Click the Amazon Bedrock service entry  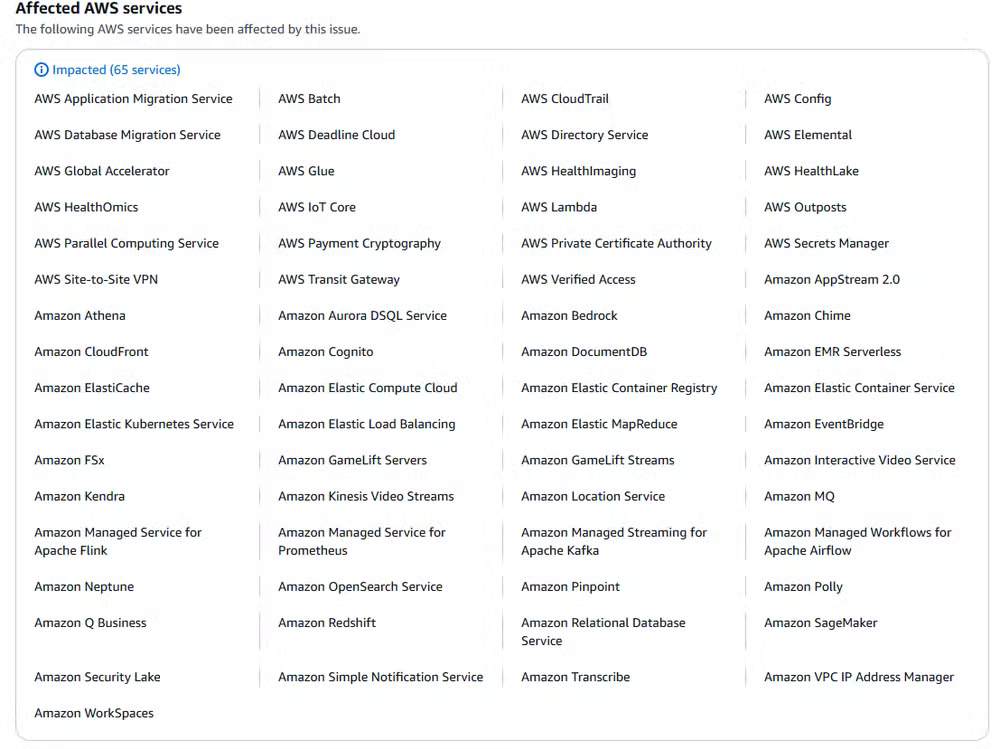click(569, 315)
